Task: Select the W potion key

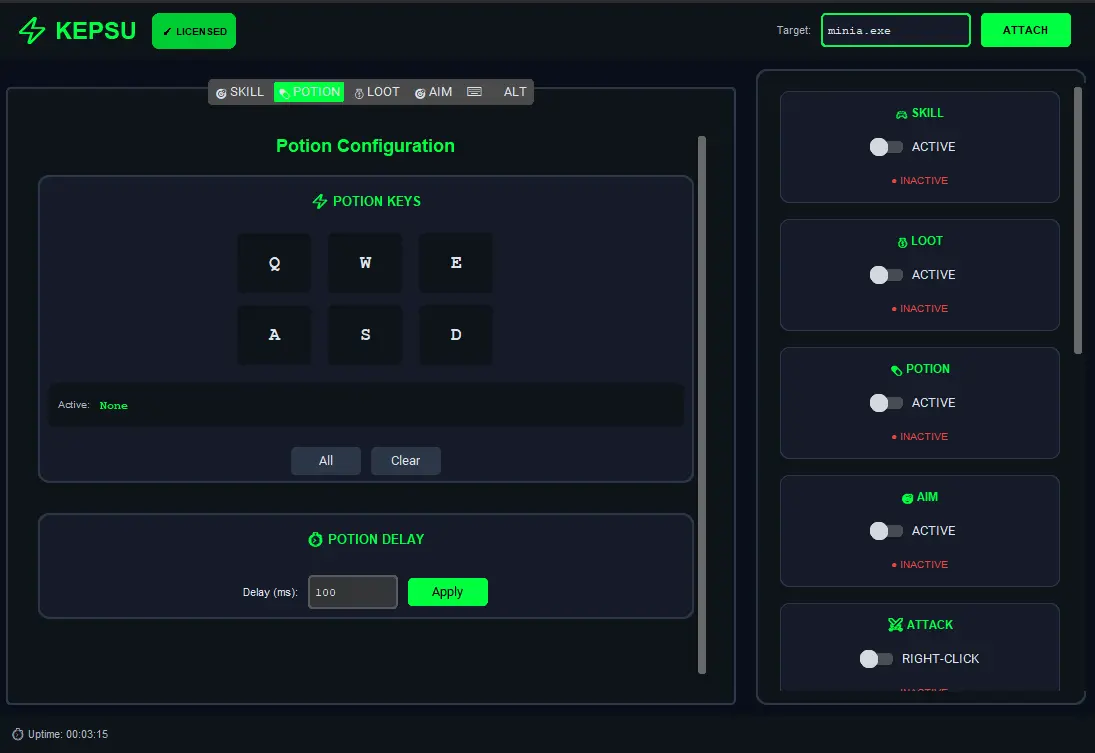Action: (x=365, y=263)
